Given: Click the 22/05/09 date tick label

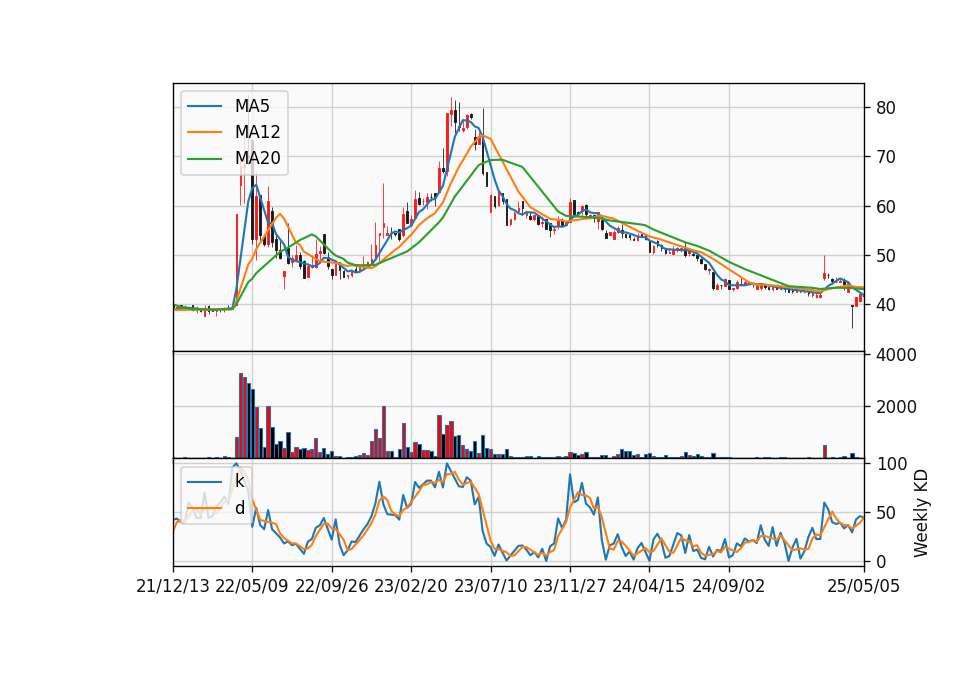Looking at the screenshot, I should click(x=252, y=587).
